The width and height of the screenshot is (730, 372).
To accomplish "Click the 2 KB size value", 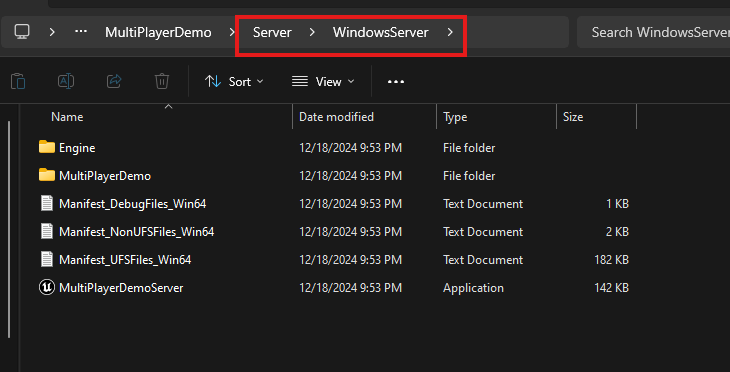I will (x=617, y=232).
